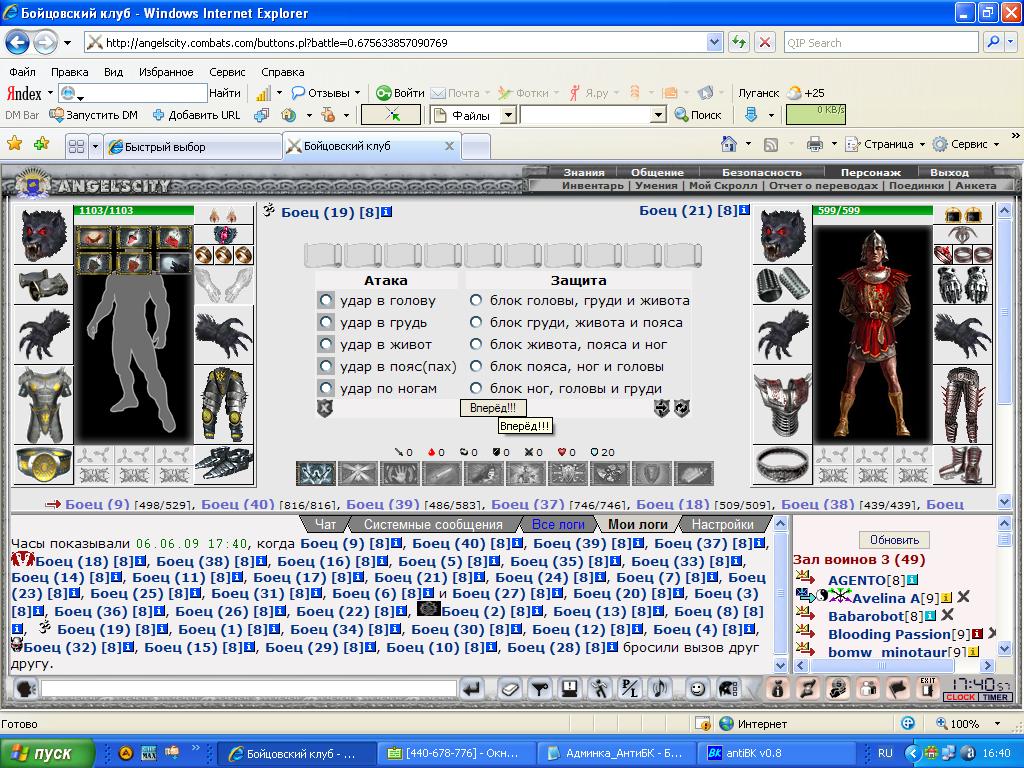The width and height of the screenshot is (1024, 768).
Task: Switch to the Все логи tab
Action: click(x=558, y=524)
